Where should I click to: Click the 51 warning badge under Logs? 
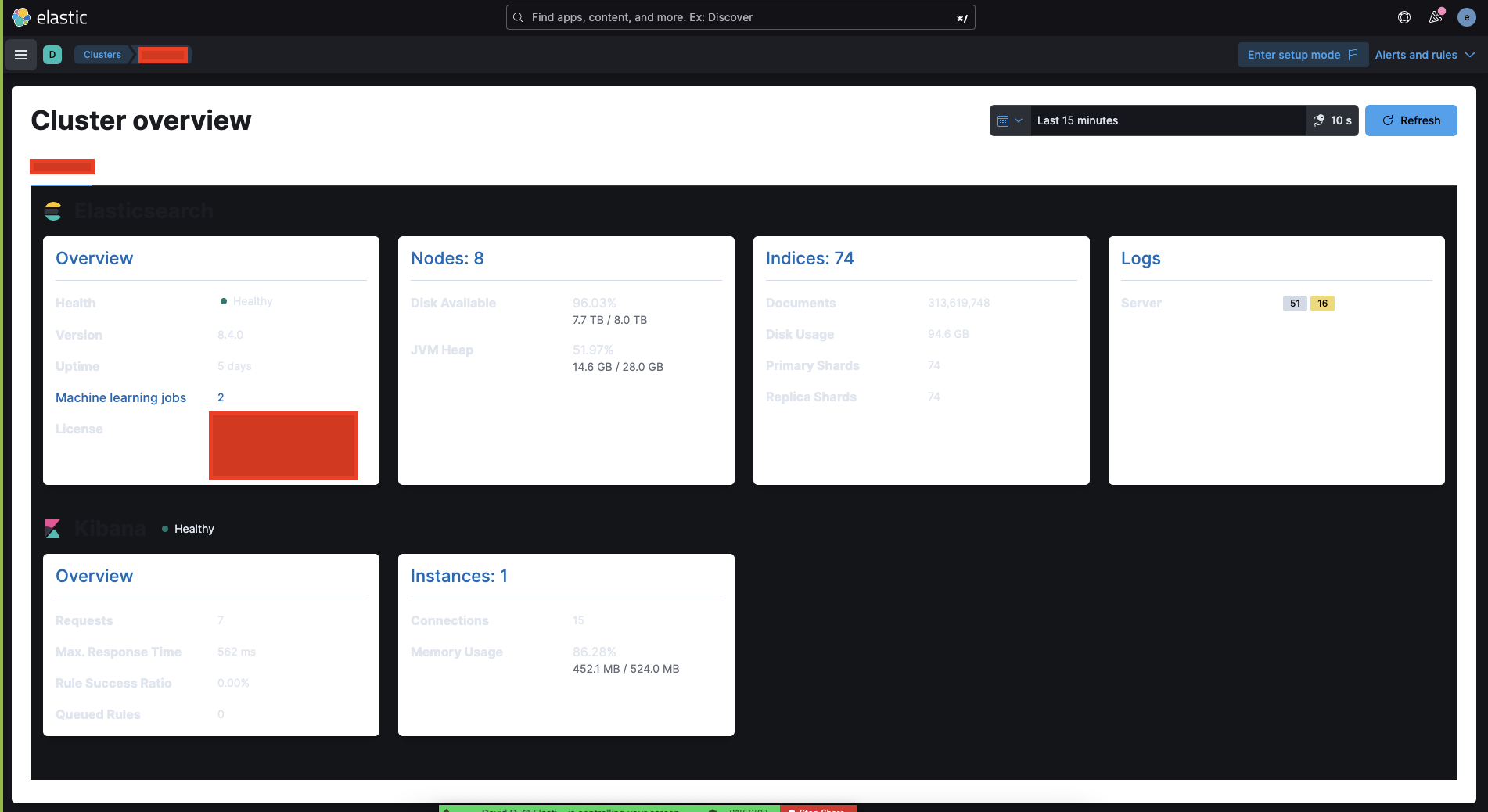1295,304
